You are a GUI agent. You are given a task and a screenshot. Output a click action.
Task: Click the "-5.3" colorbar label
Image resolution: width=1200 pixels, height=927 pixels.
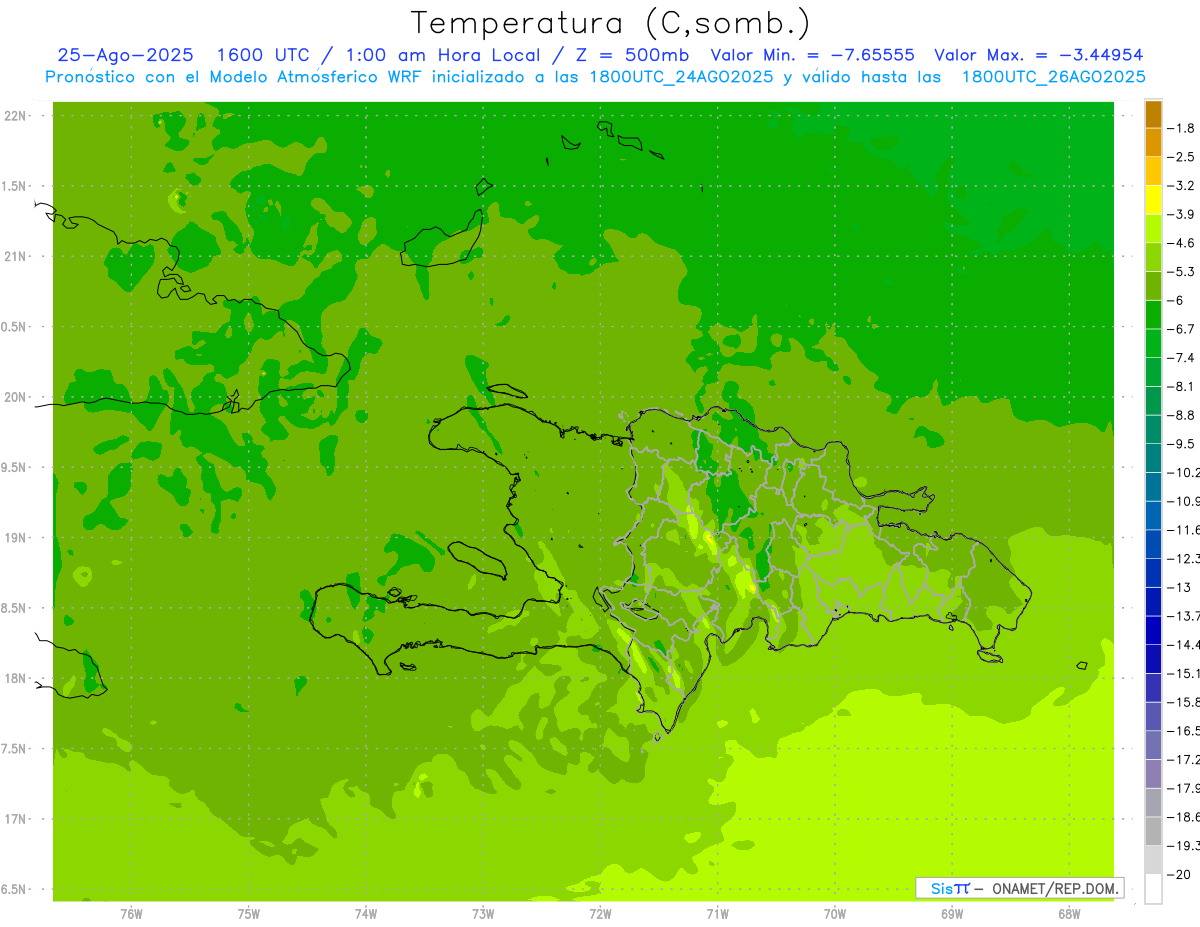coord(1182,271)
